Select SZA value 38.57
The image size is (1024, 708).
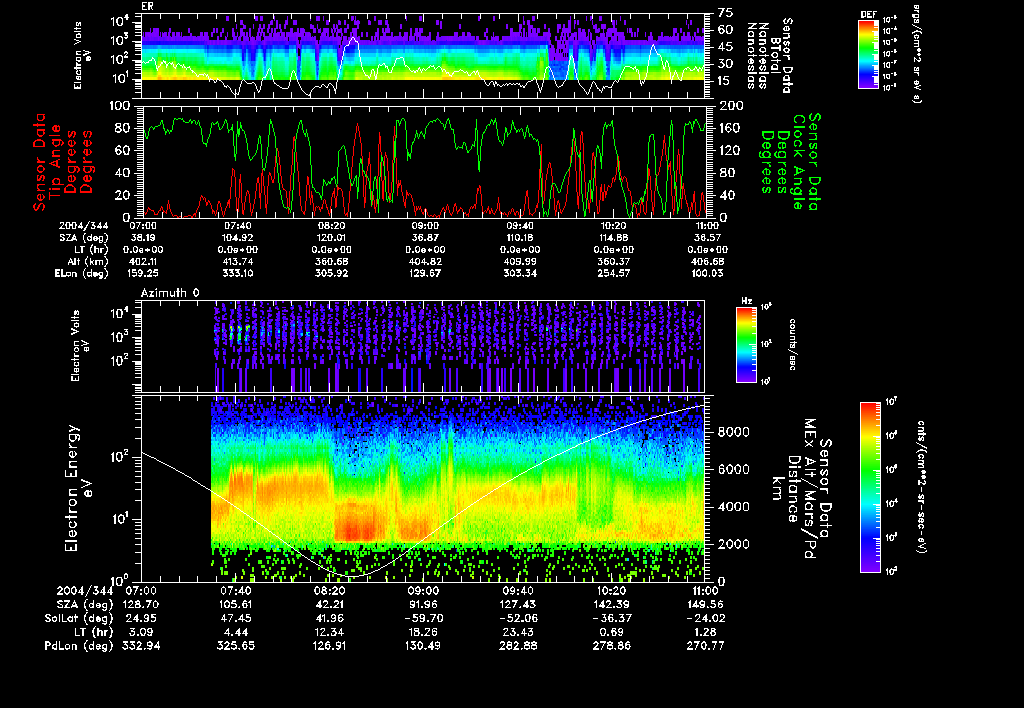click(x=707, y=238)
